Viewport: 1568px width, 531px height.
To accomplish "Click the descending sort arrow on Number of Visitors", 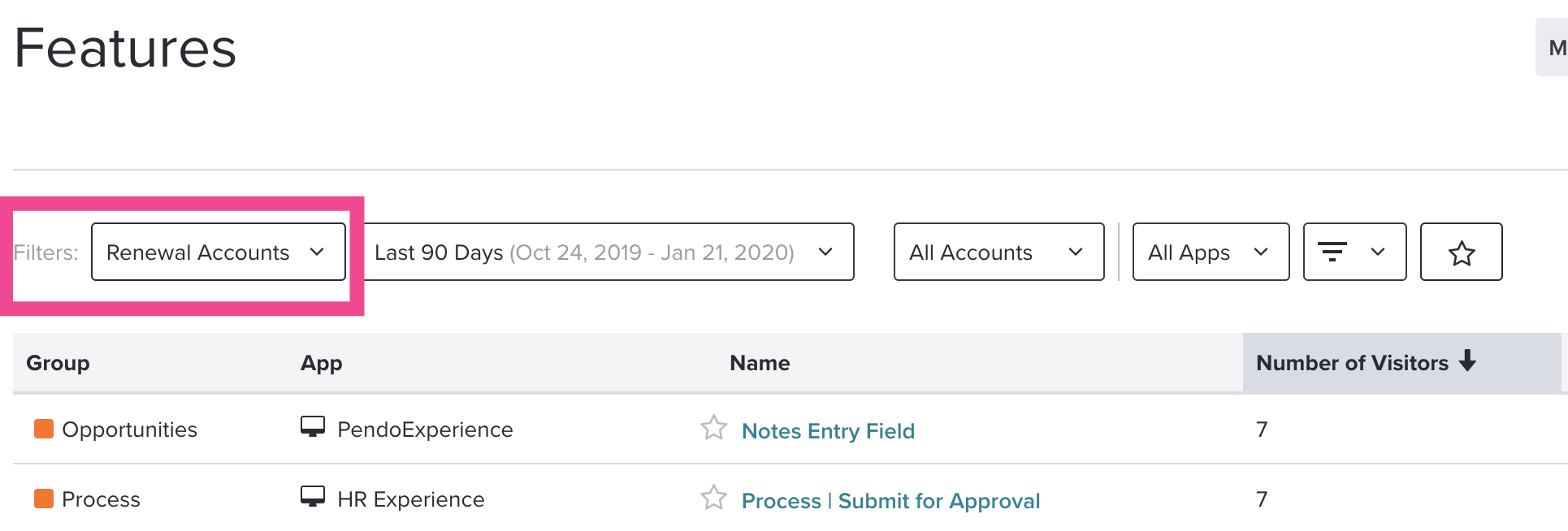I will pyautogui.click(x=1467, y=360).
